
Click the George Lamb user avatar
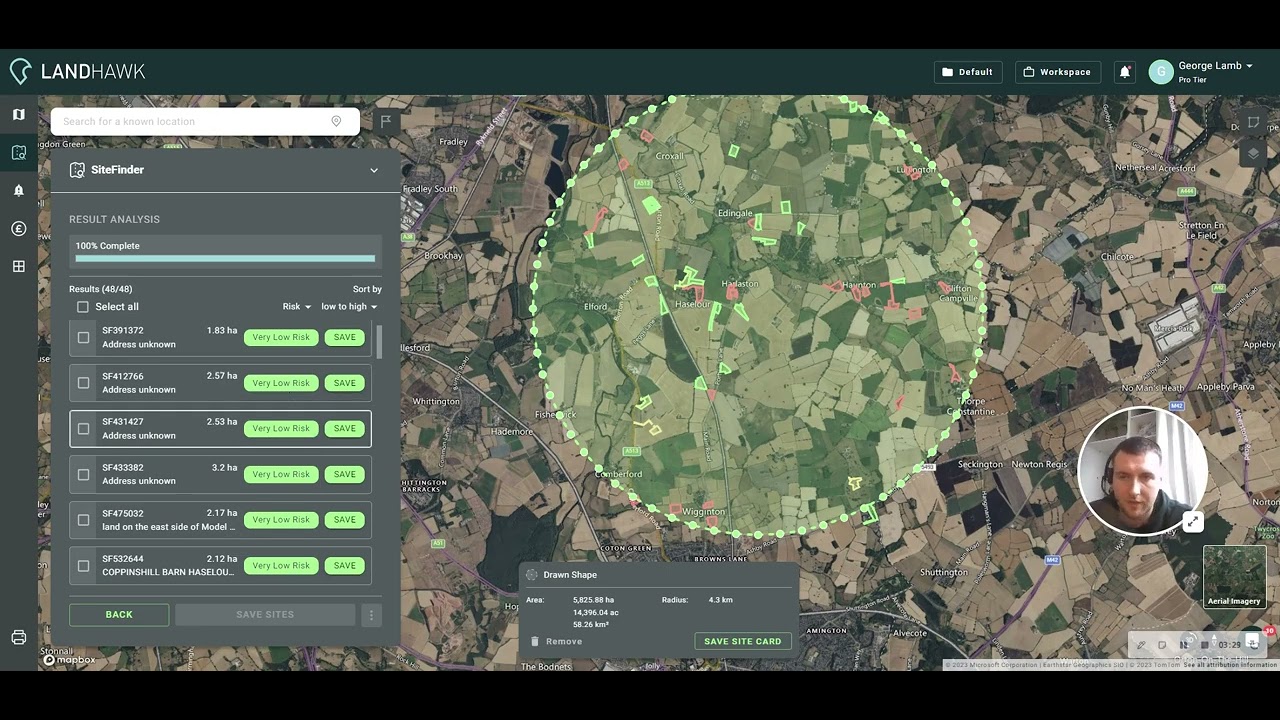1161,72
